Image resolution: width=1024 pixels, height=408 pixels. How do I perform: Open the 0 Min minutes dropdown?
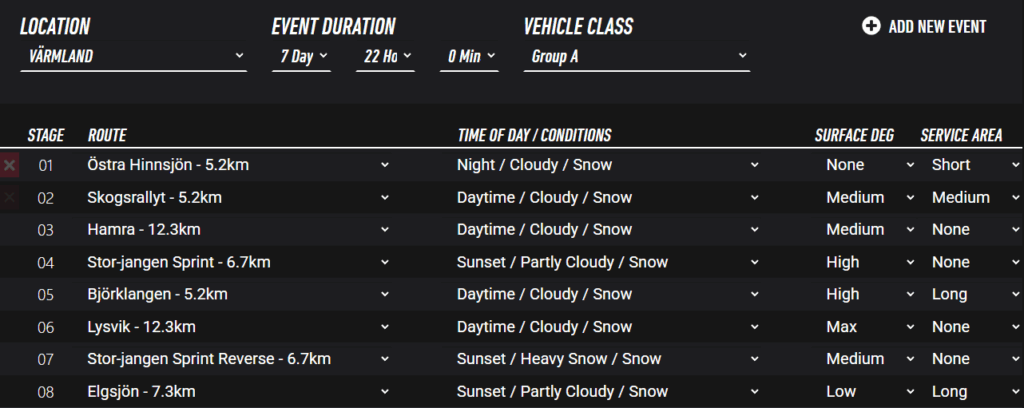pos(469,56)
